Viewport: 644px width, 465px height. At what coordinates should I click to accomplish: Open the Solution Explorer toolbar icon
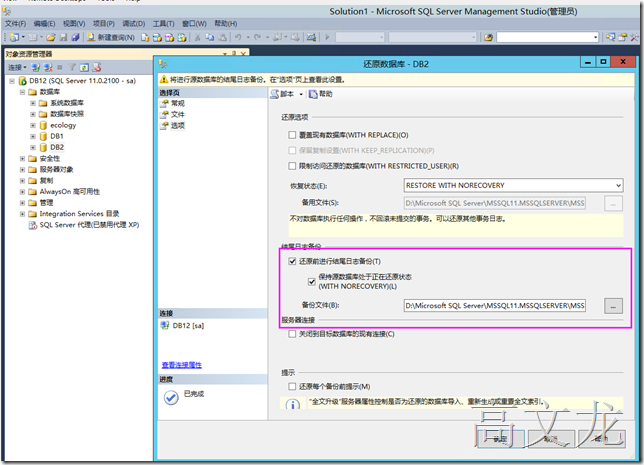pos(610,37)
